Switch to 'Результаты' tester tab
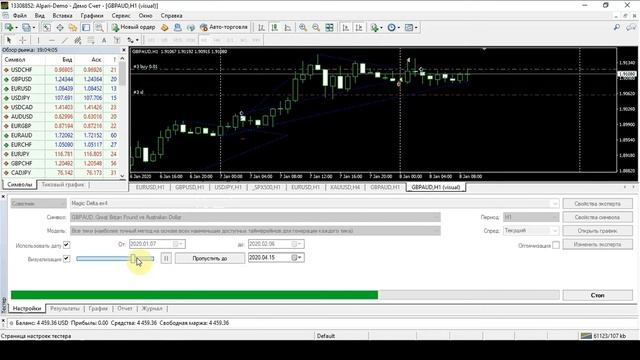This screenshot has height=360, width=640. 65,309
